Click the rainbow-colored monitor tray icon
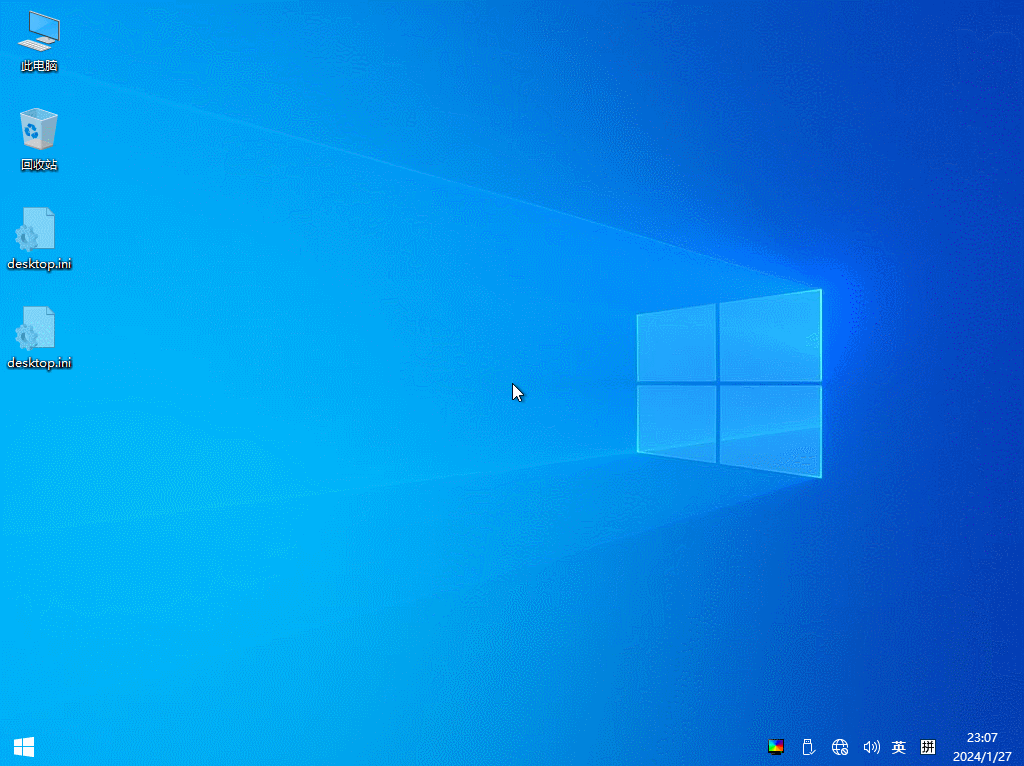The image size is (1024, 766). coord(776,747)
